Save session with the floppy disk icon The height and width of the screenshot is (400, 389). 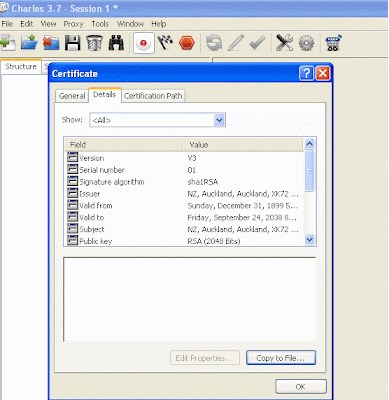pos(72,43)
